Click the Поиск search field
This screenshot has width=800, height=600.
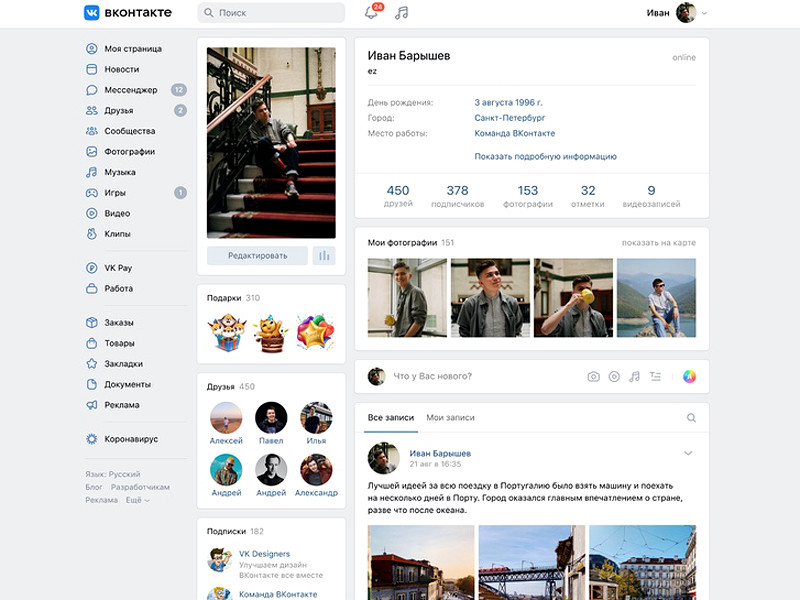tap(271, 13)
